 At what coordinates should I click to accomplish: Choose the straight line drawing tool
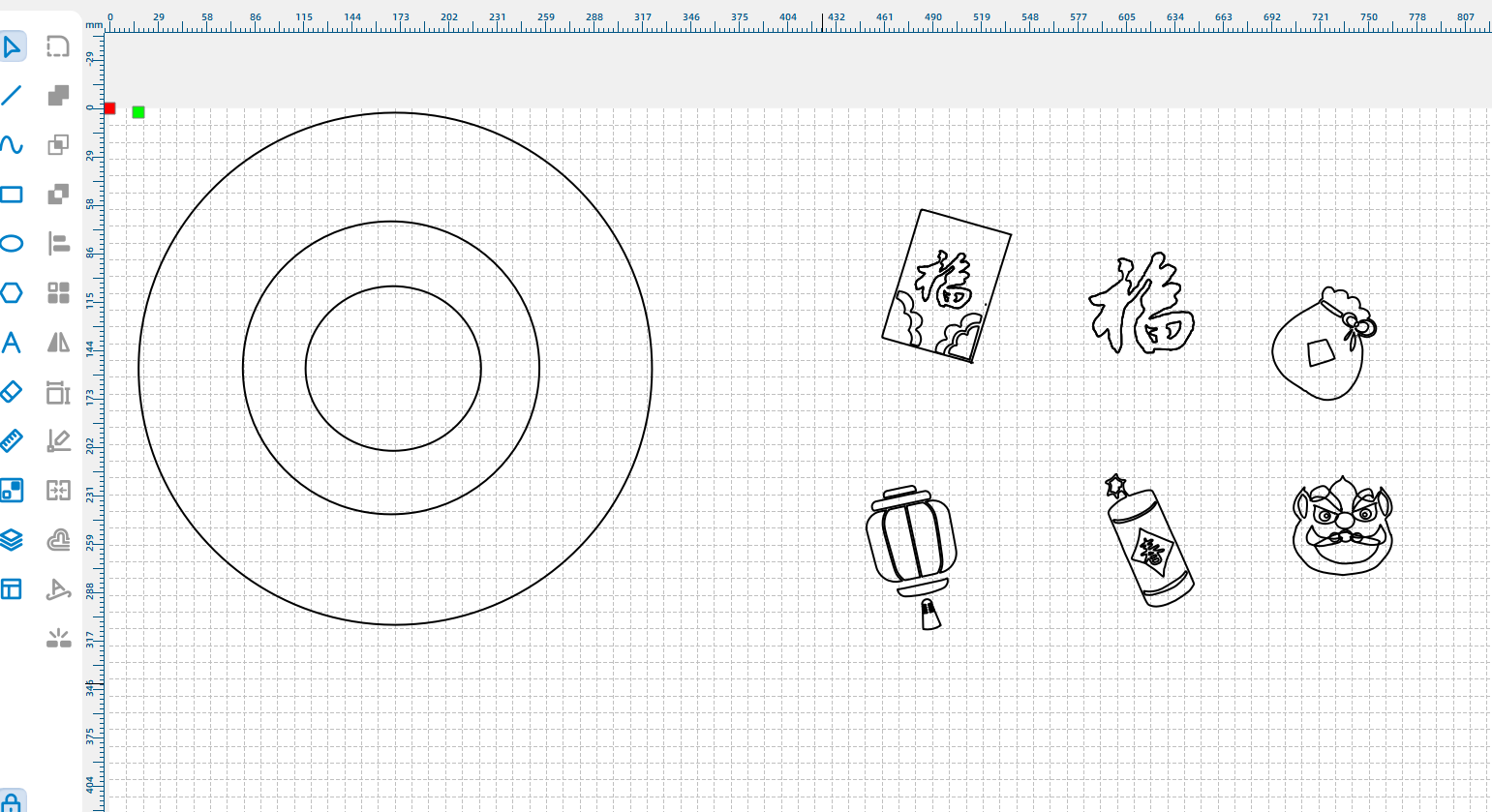12,95
